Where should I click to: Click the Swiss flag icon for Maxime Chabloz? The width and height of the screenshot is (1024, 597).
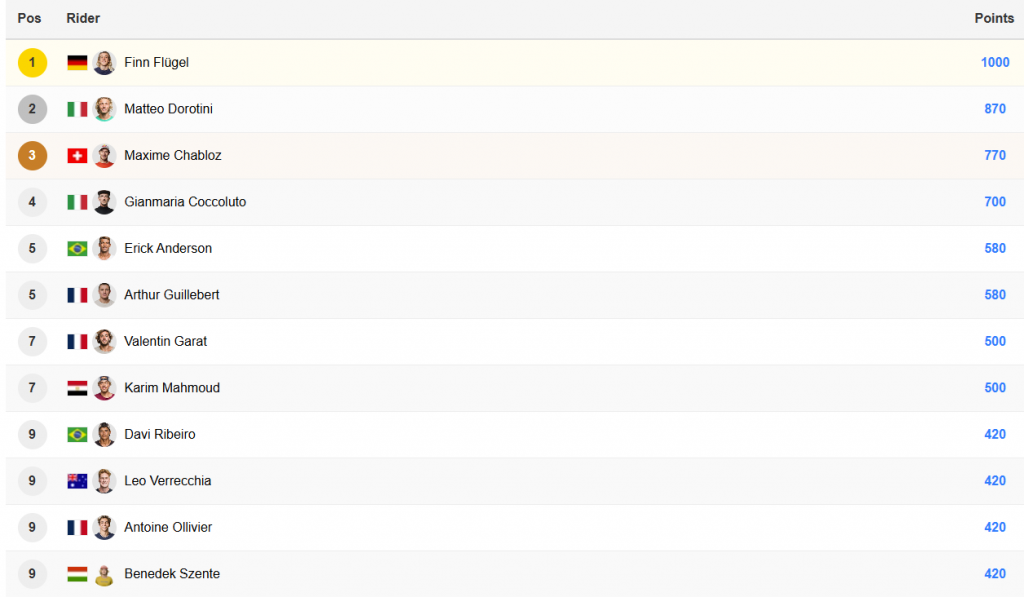[x=77, y=156]
